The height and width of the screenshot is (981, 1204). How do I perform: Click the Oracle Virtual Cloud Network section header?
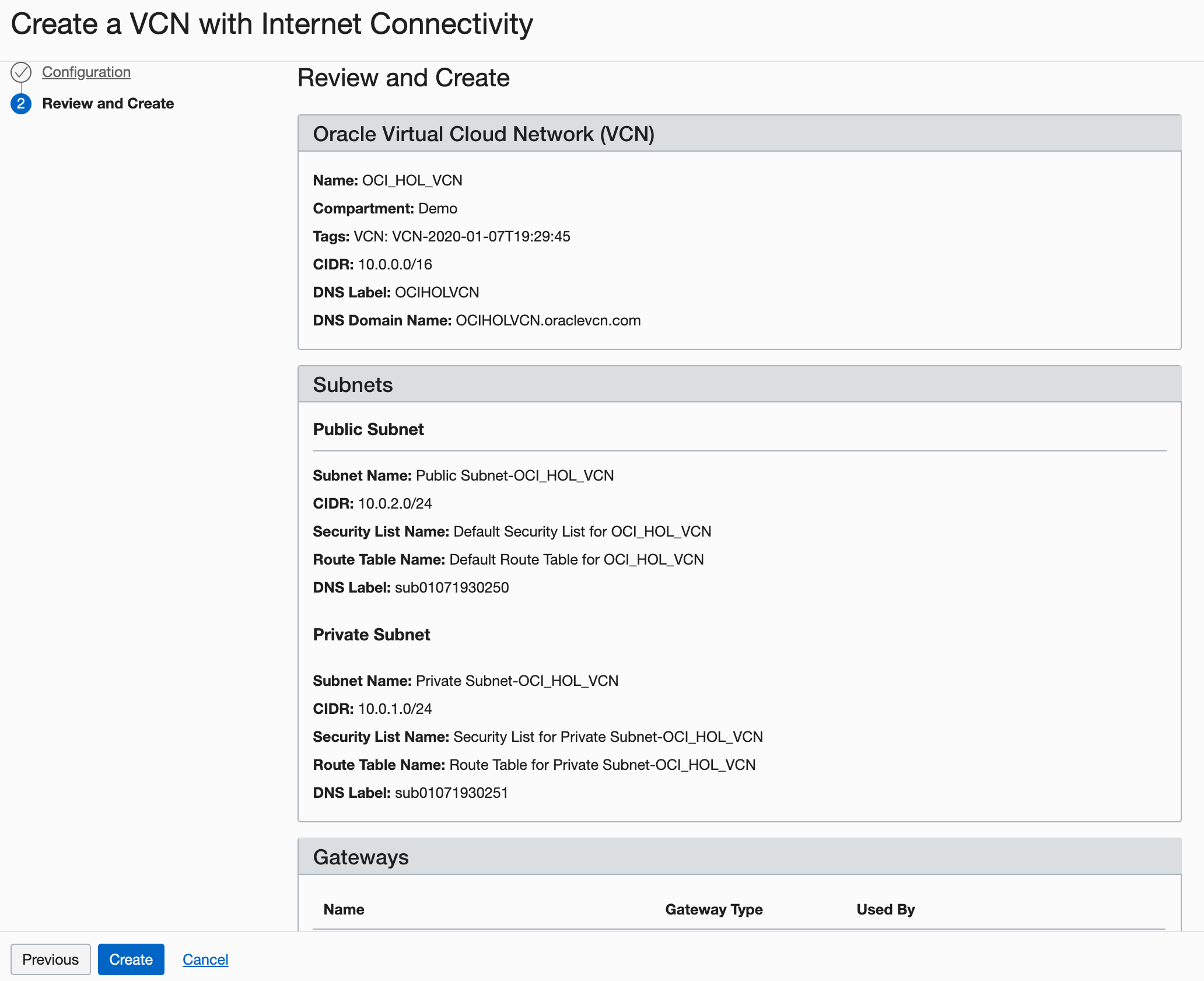(x=484, y=134)
